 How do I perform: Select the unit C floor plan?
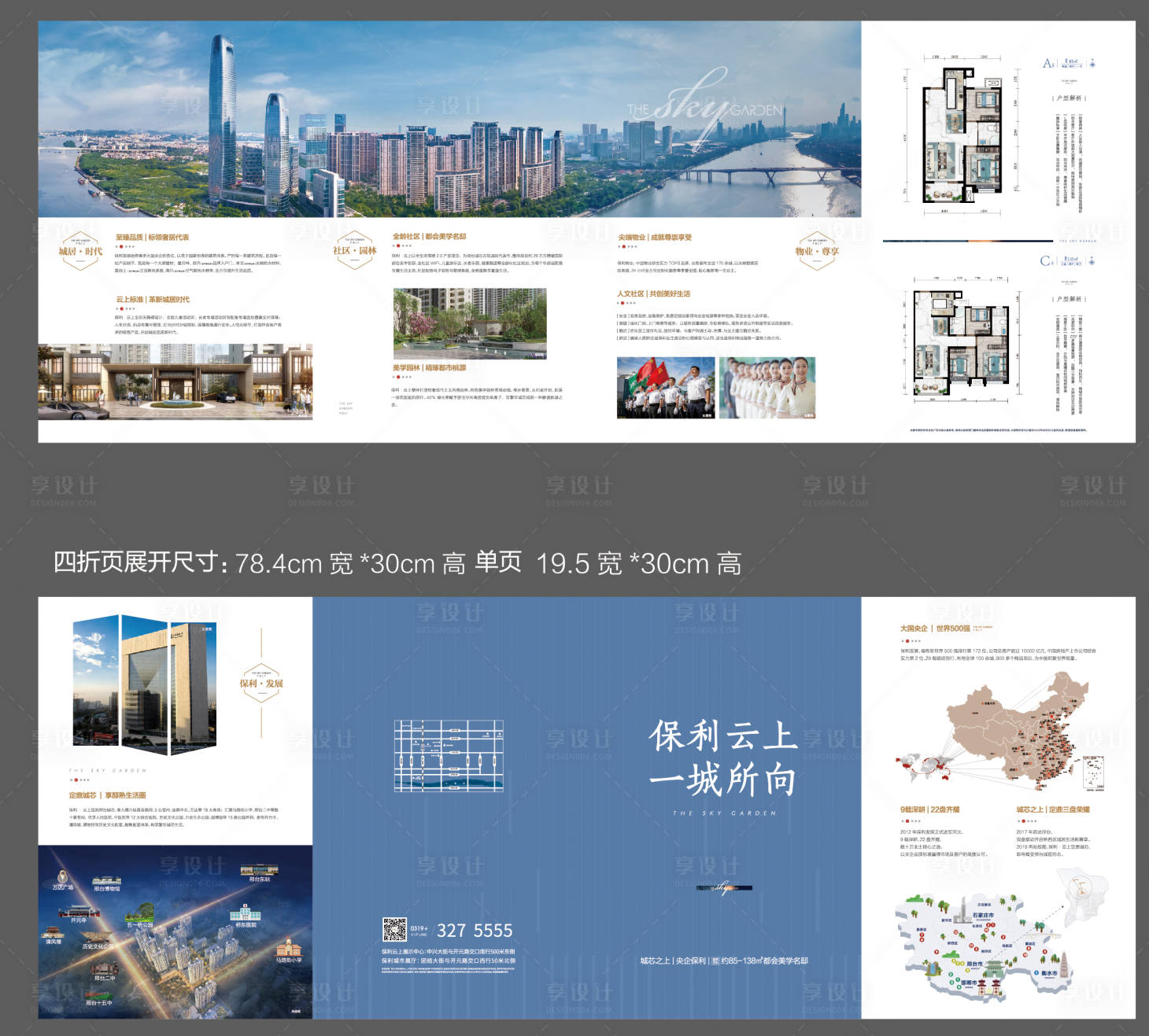961,339
